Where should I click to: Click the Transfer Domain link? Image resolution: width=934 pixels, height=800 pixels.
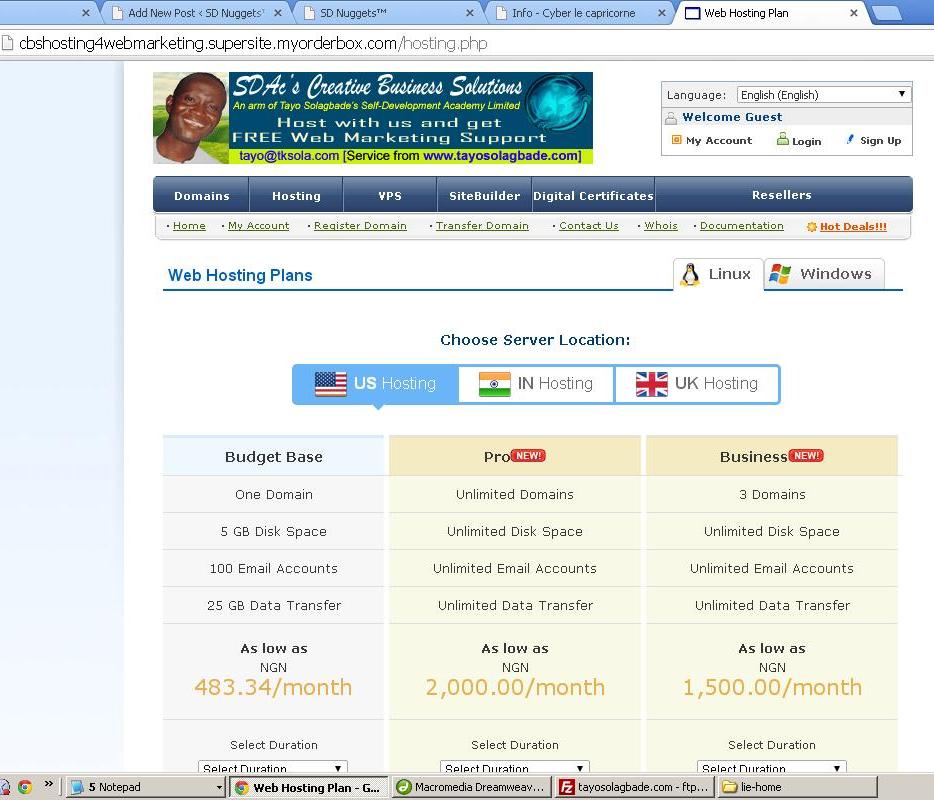point(482,226)
